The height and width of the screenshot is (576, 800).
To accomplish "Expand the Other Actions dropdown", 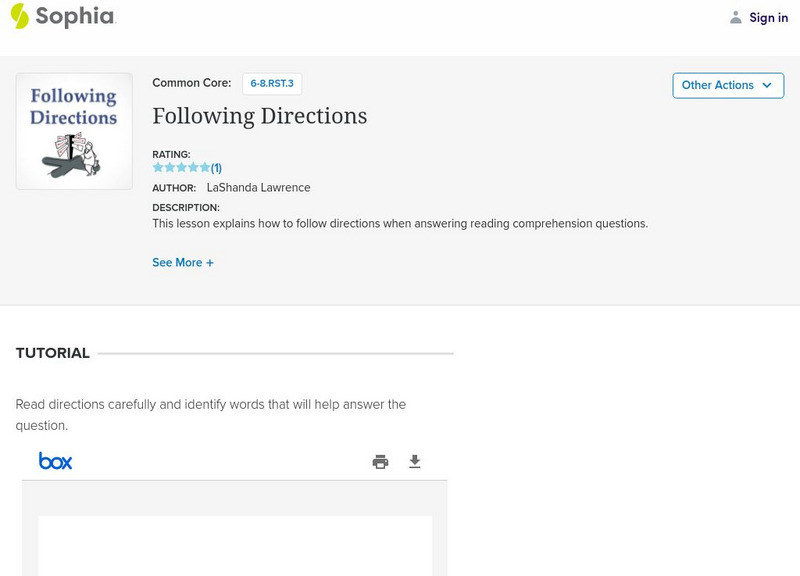I will (x=727, y=85).
